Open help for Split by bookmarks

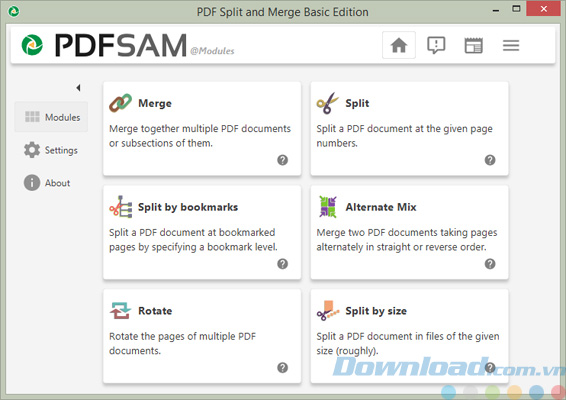coord(282,264)
